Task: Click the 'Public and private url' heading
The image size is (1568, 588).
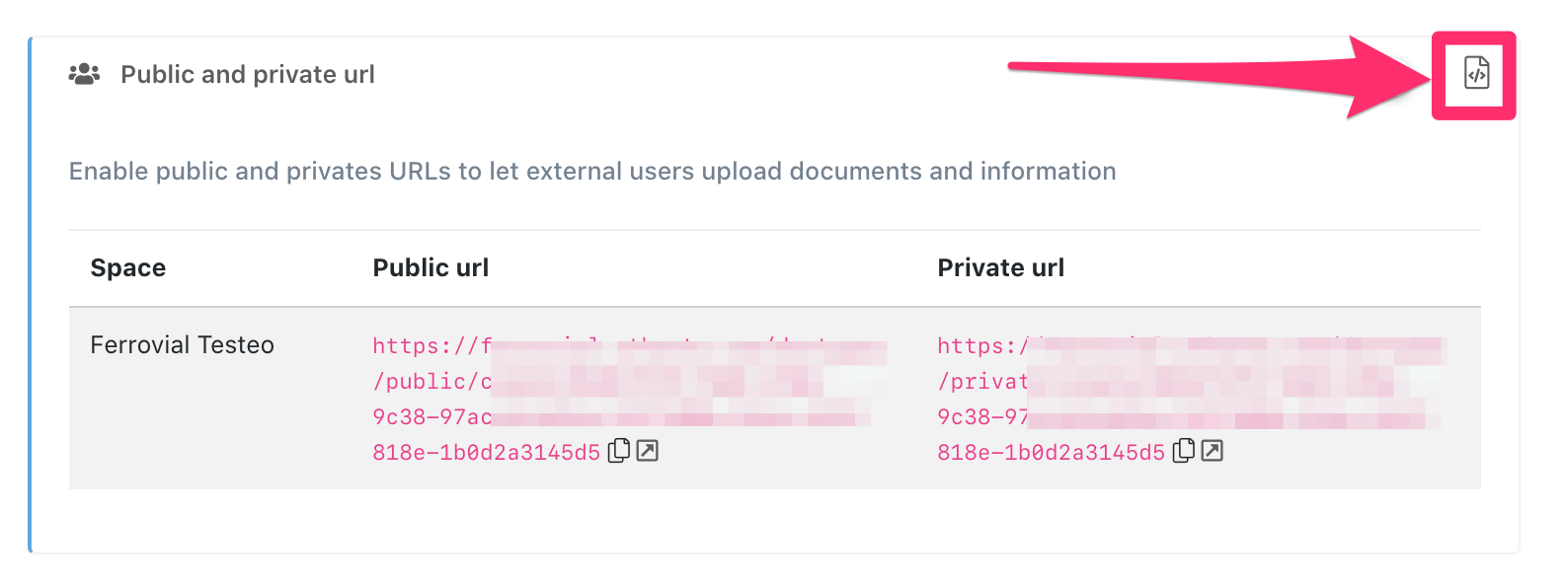Action: [248, 75]
